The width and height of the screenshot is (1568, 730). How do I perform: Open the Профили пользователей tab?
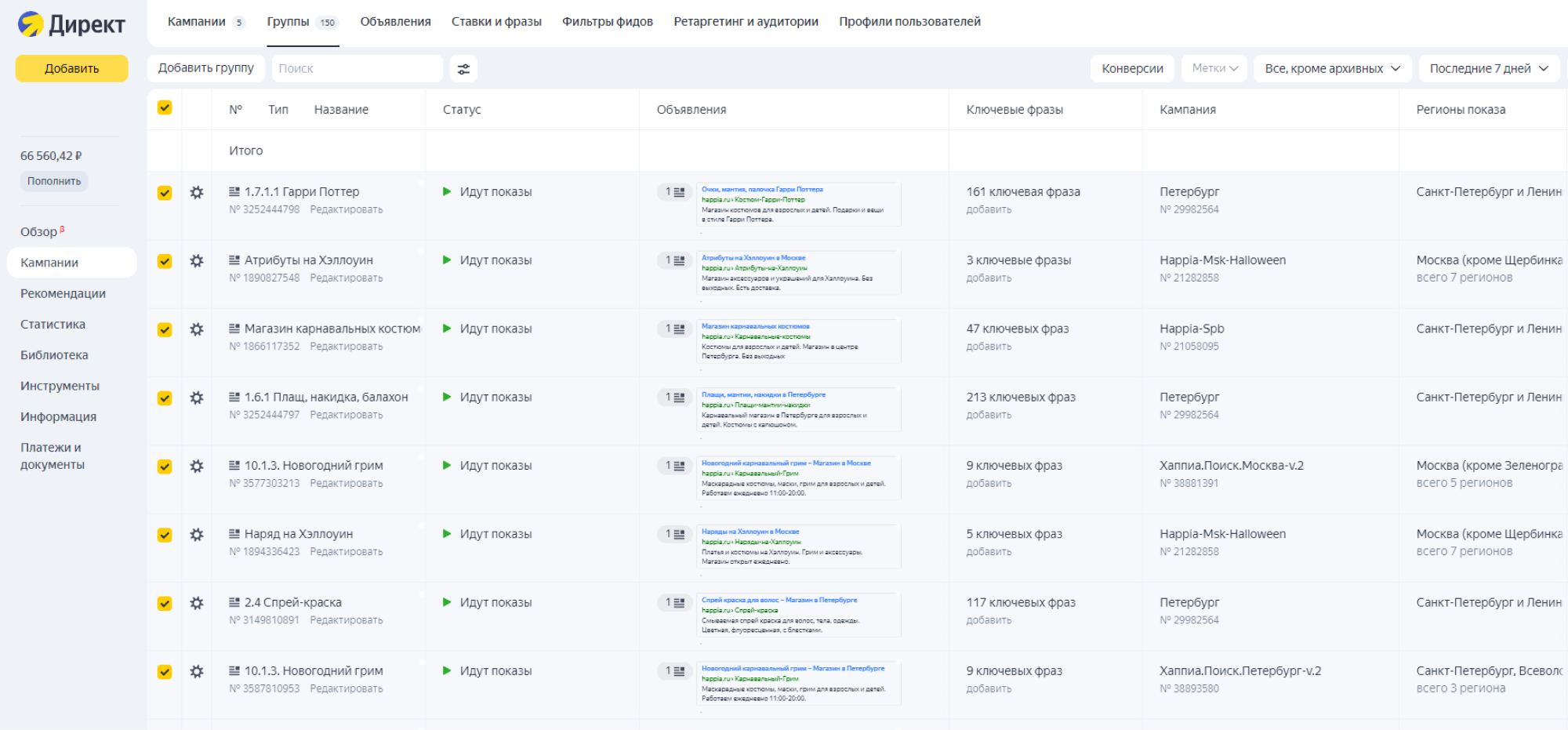(909, 22)
